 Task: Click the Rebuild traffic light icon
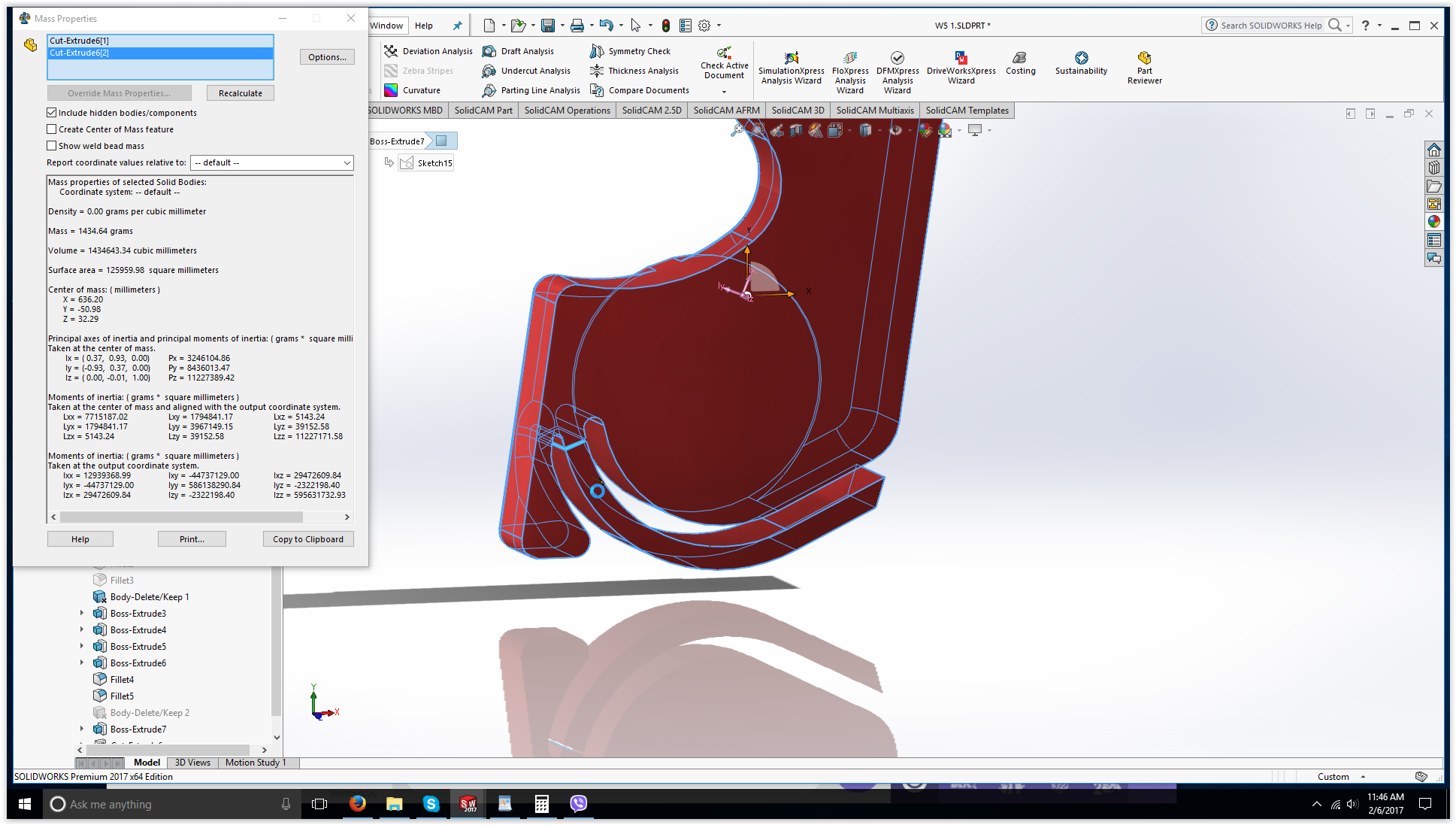665,26
